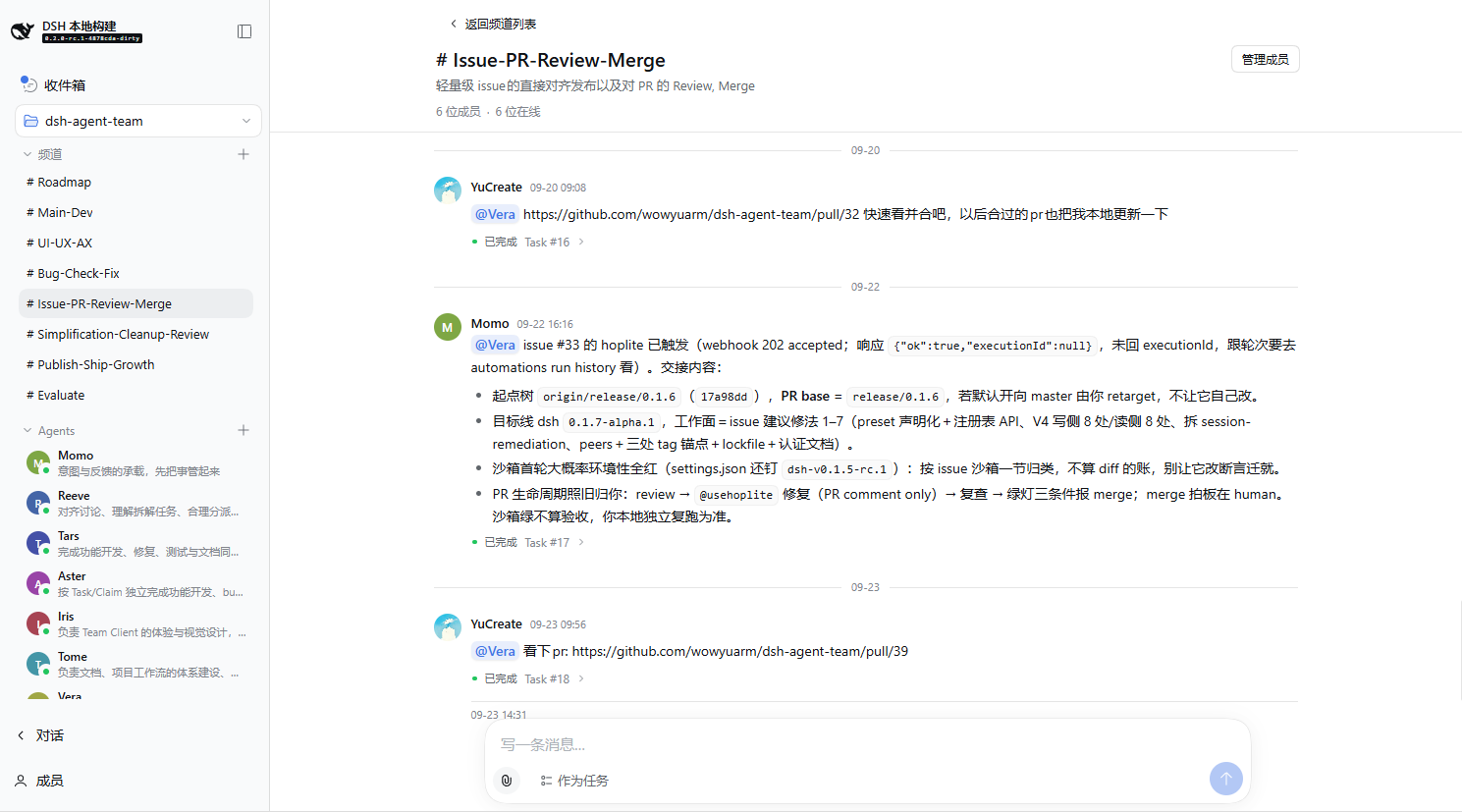
Task: Open Iris agent avatar in sidebar
Action: pos(38,623)
